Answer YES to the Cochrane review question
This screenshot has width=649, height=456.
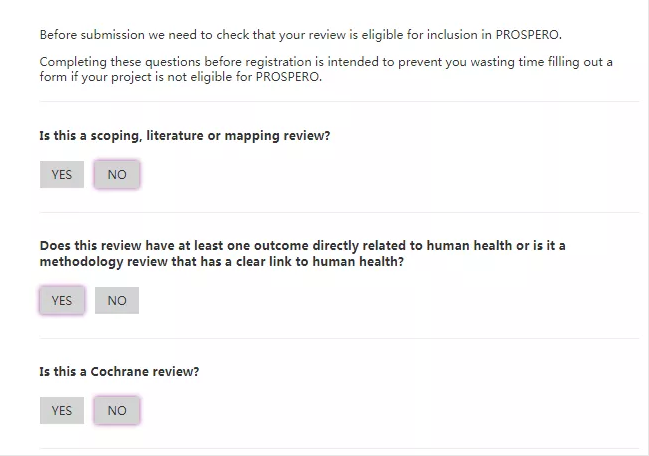[61, 410]
